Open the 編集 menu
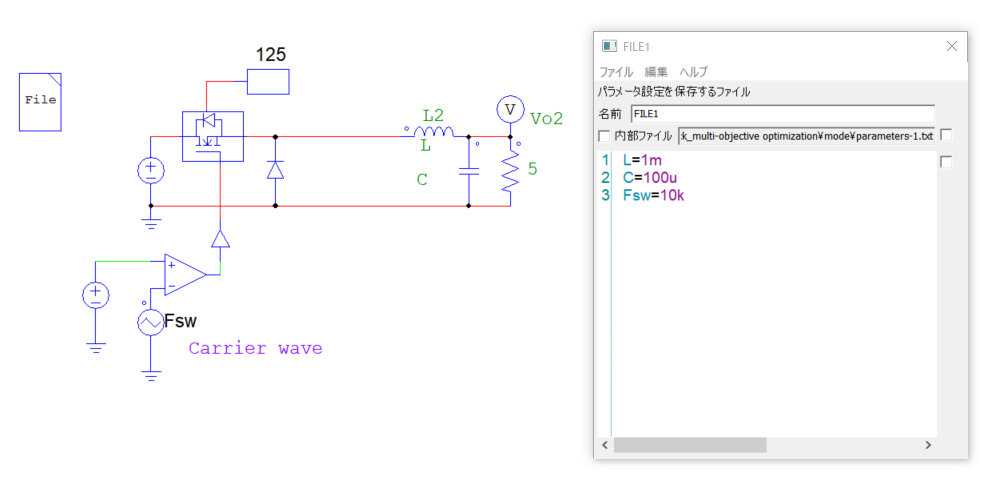 click(x=656, y=72)
